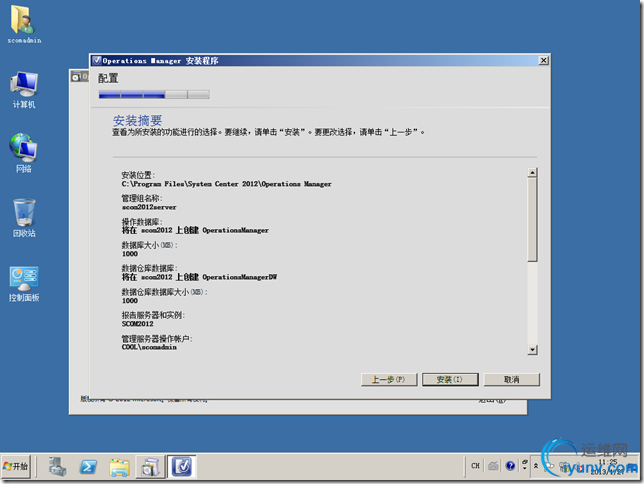This screenshot has height=484, width=644.
Task: Click 取消 cancel button
Action: (x=512, y=379)
